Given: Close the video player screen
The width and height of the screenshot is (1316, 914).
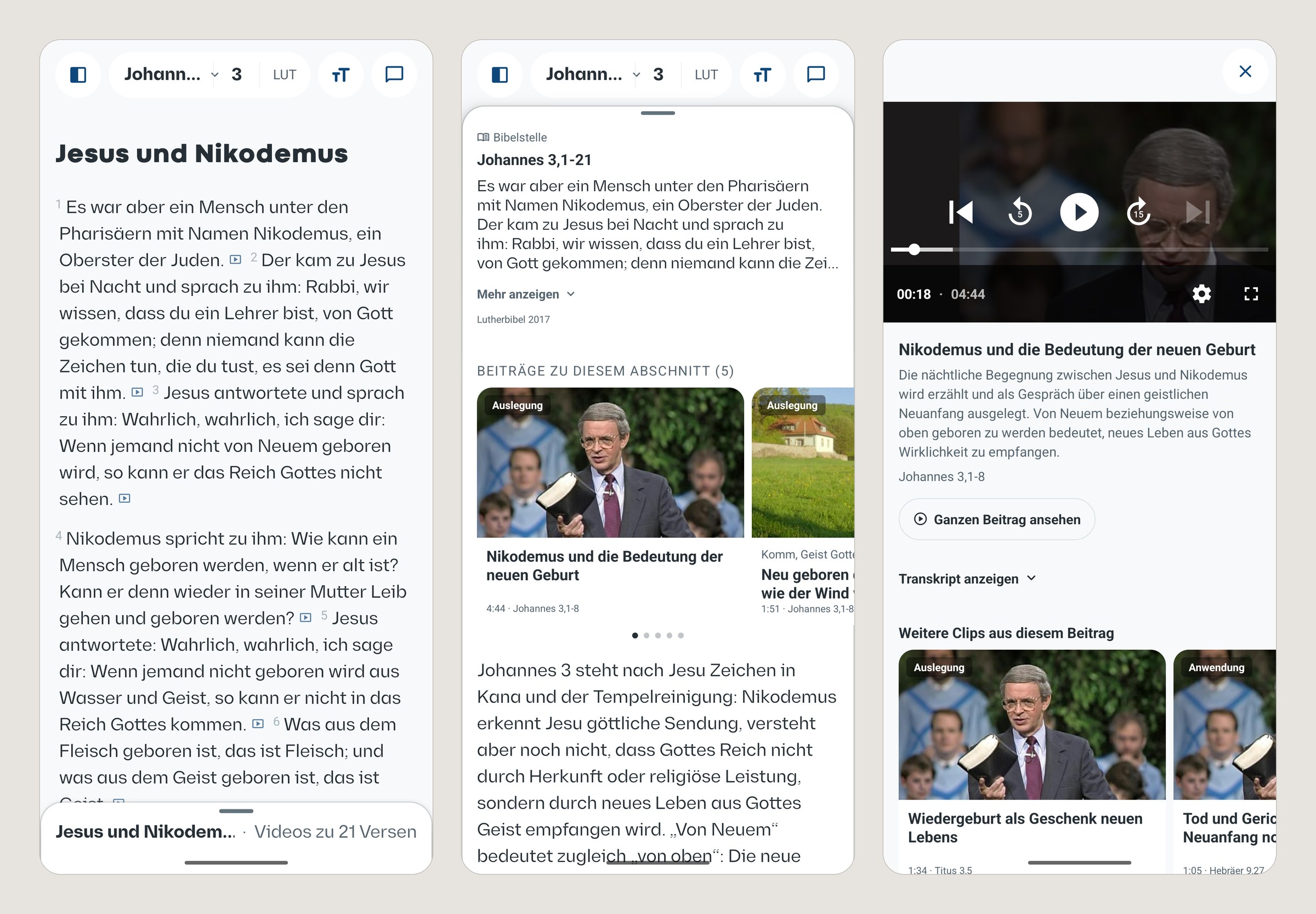Looking at the screenshot, I should click(1245, 72).
